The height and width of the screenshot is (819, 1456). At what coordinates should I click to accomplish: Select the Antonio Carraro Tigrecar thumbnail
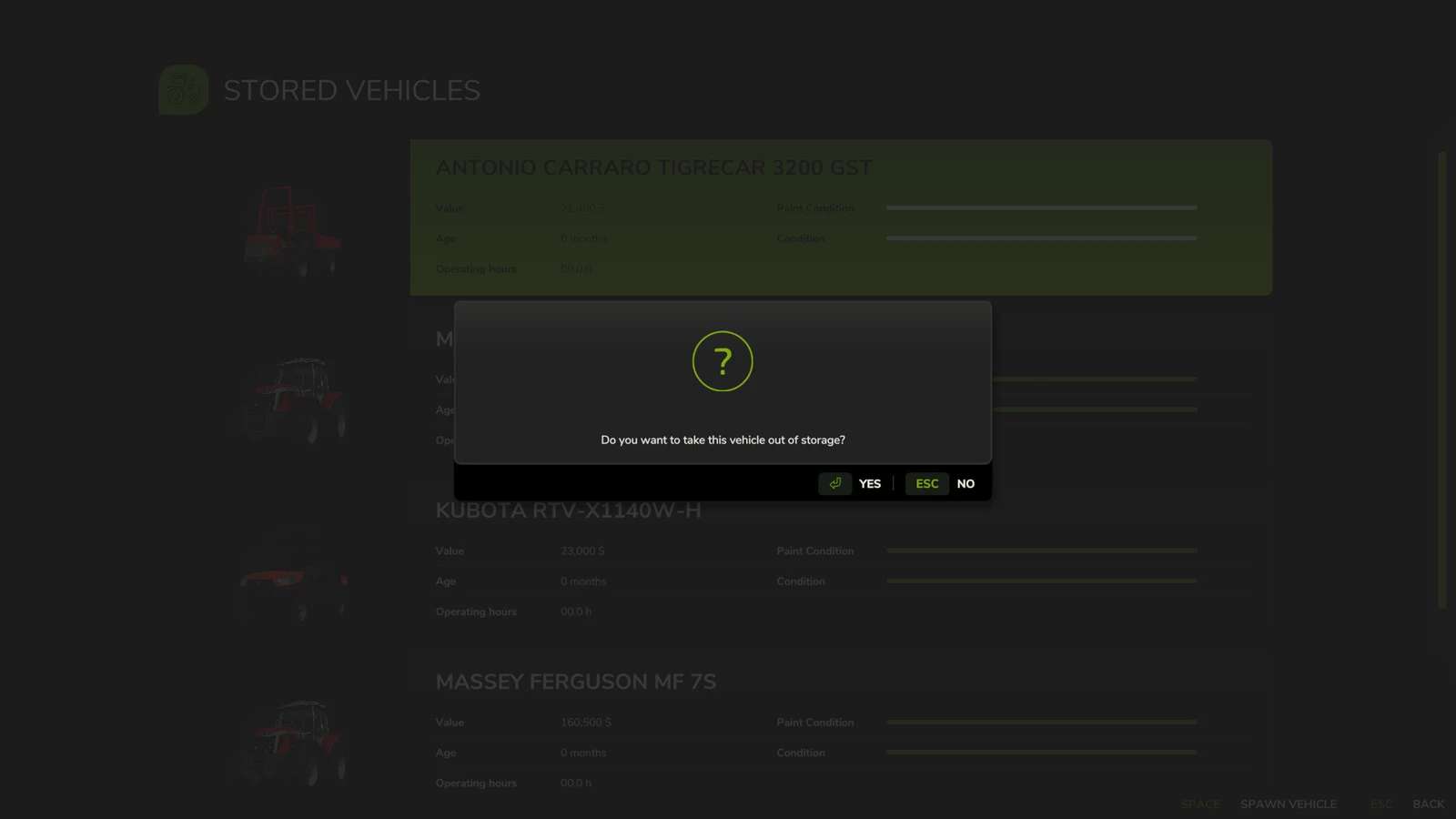[292, 230]
